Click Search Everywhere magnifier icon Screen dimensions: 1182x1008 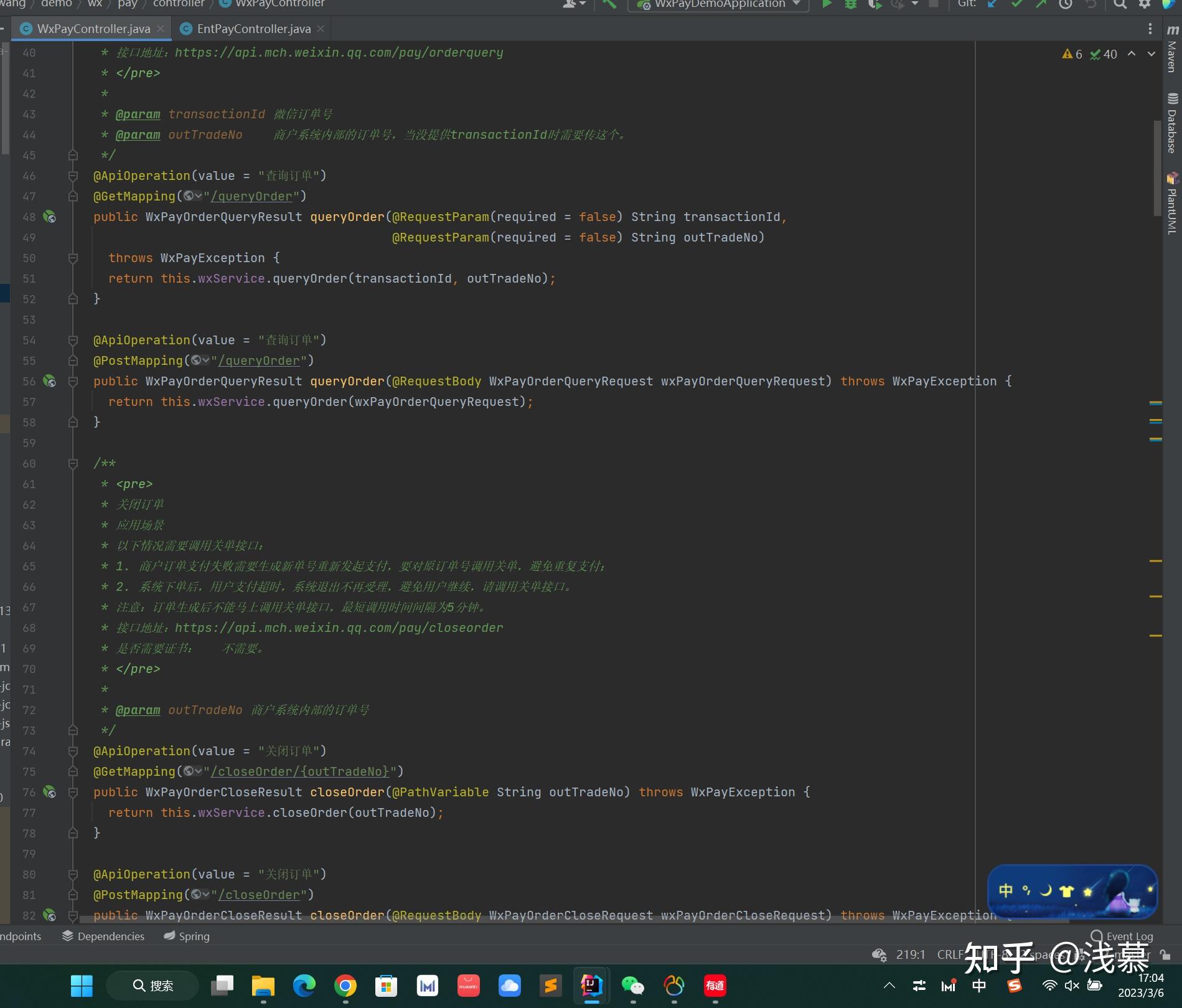pos(1120,4)
